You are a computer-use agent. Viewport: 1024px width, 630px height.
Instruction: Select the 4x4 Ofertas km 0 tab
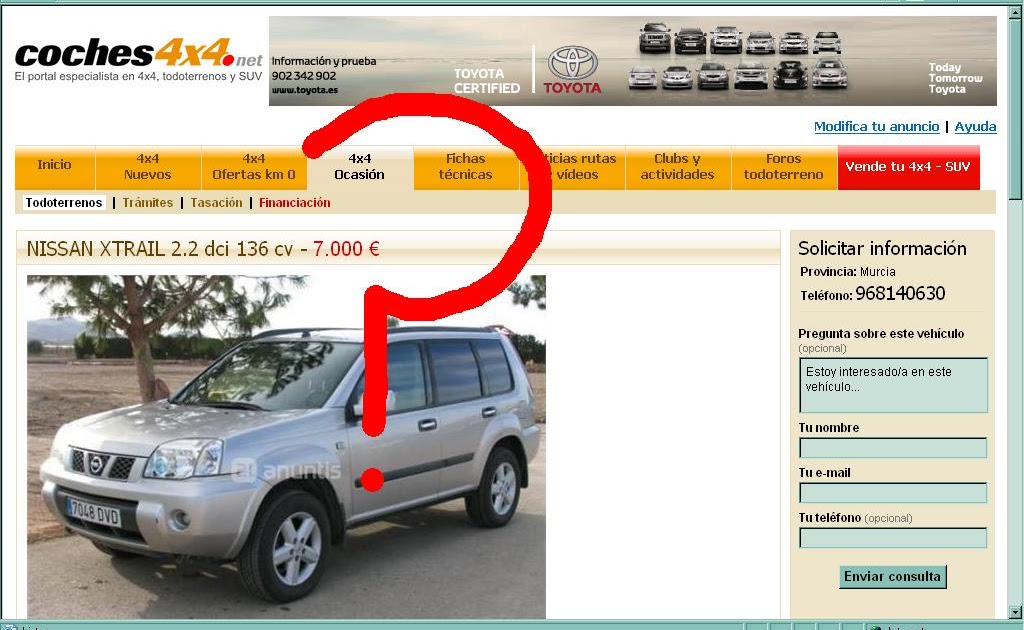(x=254, y=167)
